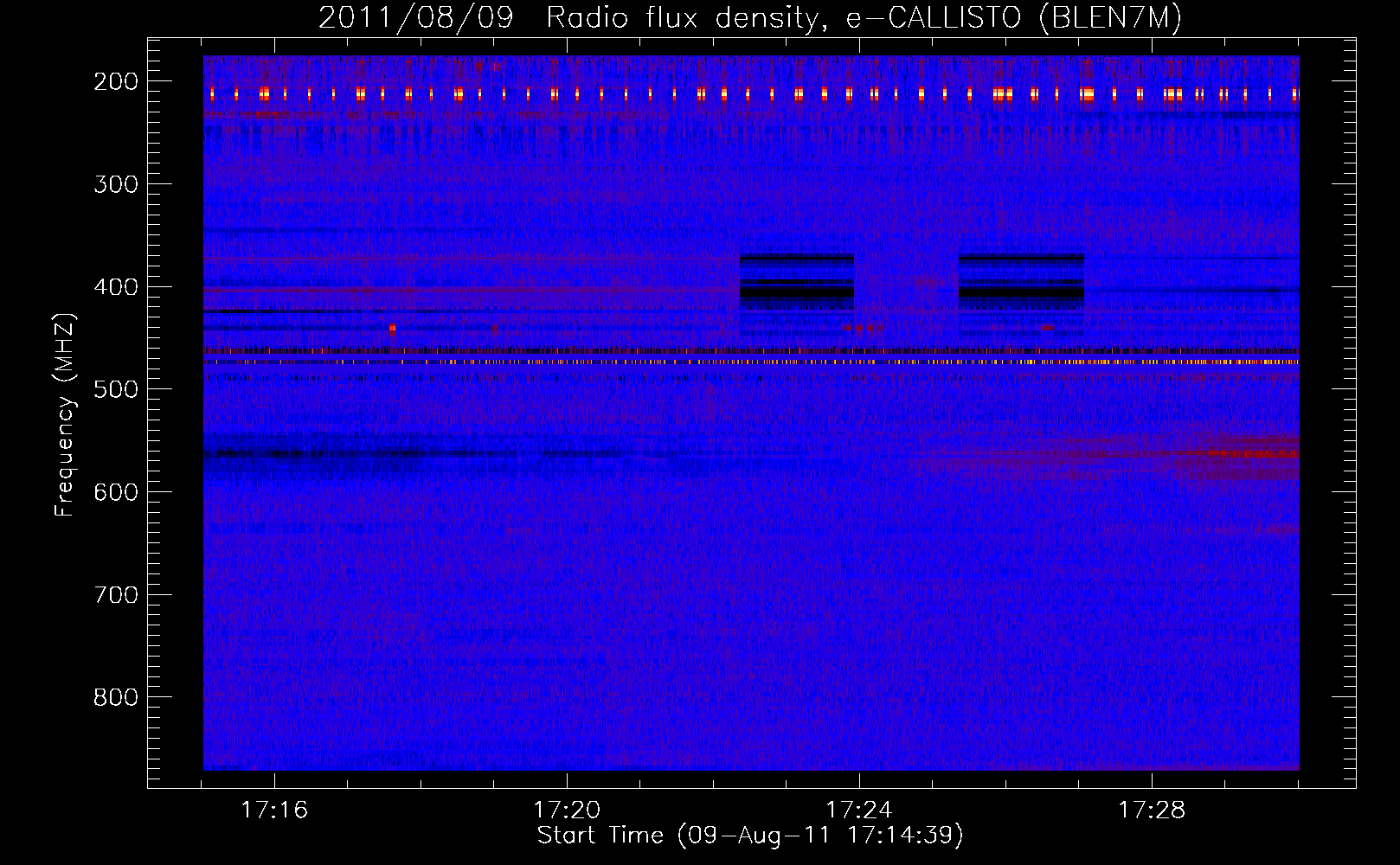The image size is (1400, 865).
Task: Click the 200 frequency tick label
Action: [x=116, y=81]
